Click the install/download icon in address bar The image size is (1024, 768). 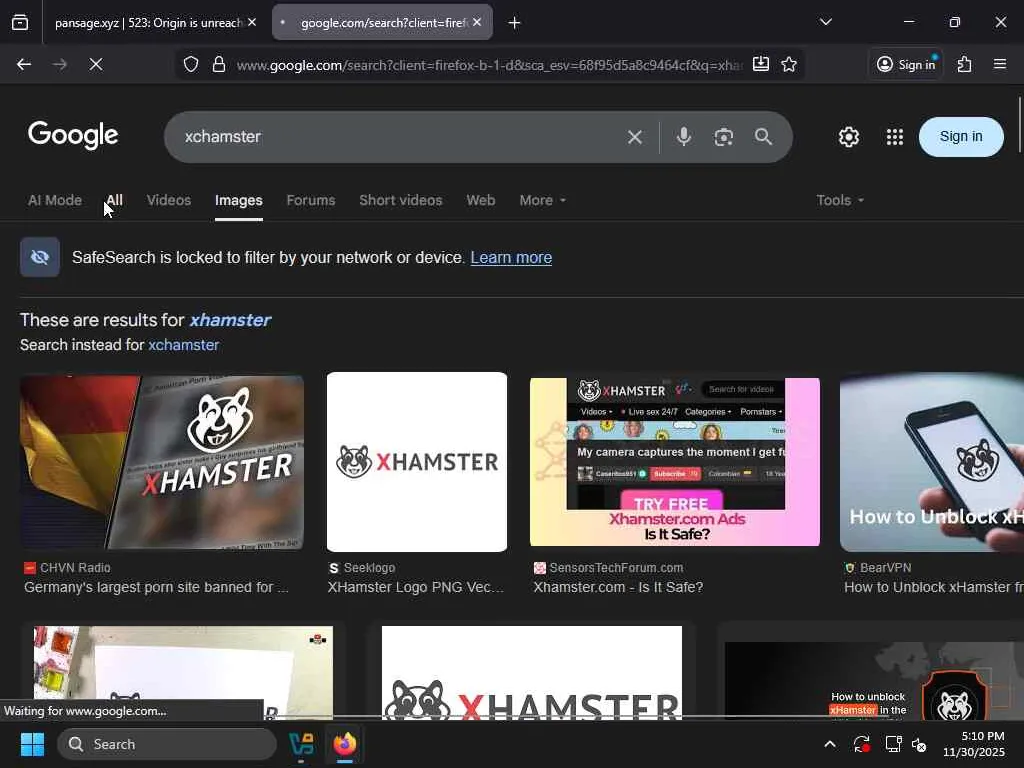click(x=761, y=64)
